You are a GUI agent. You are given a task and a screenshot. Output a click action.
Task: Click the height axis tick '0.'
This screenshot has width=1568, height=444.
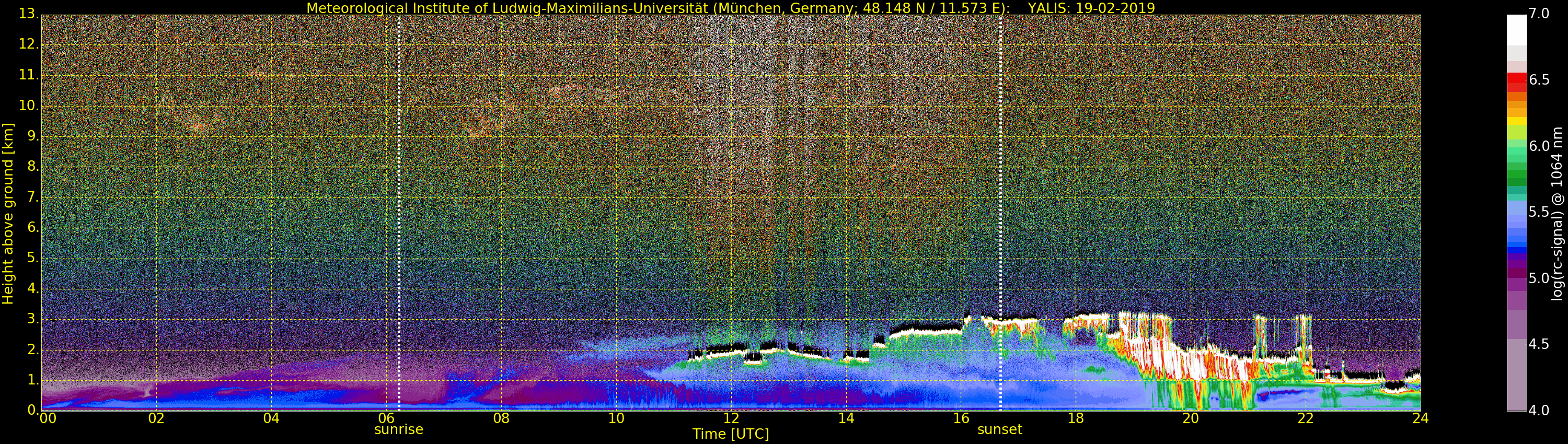tap(32, 410)
